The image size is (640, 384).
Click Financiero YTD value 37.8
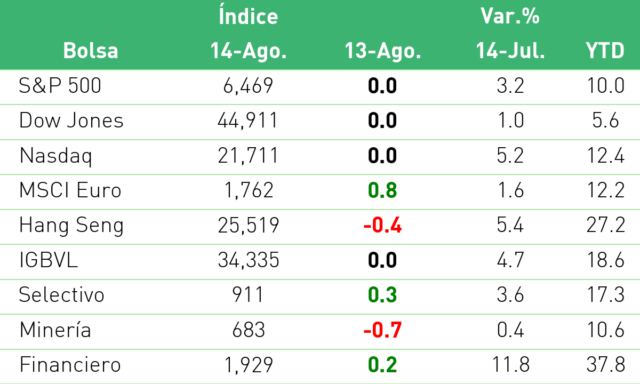click(606, 365)
